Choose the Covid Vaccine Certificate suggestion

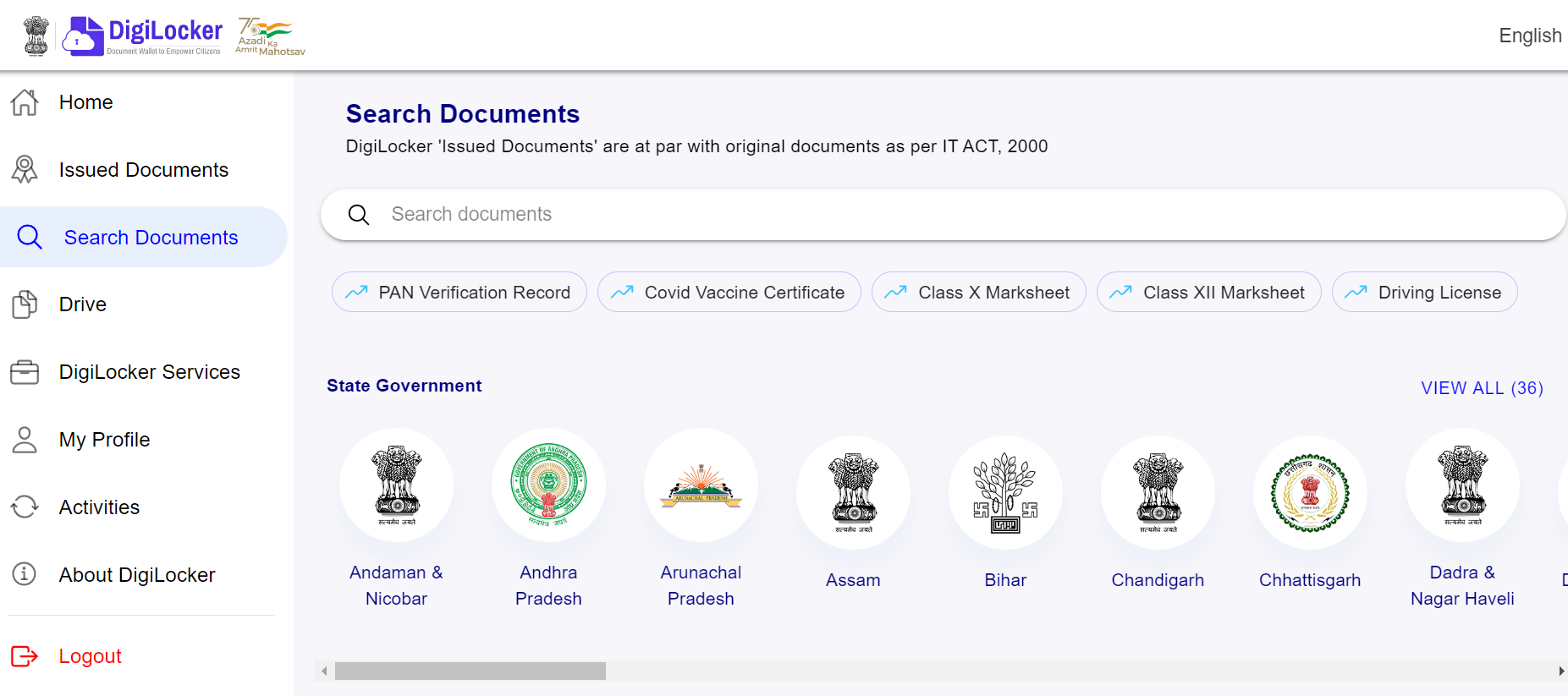pos(729,292)
